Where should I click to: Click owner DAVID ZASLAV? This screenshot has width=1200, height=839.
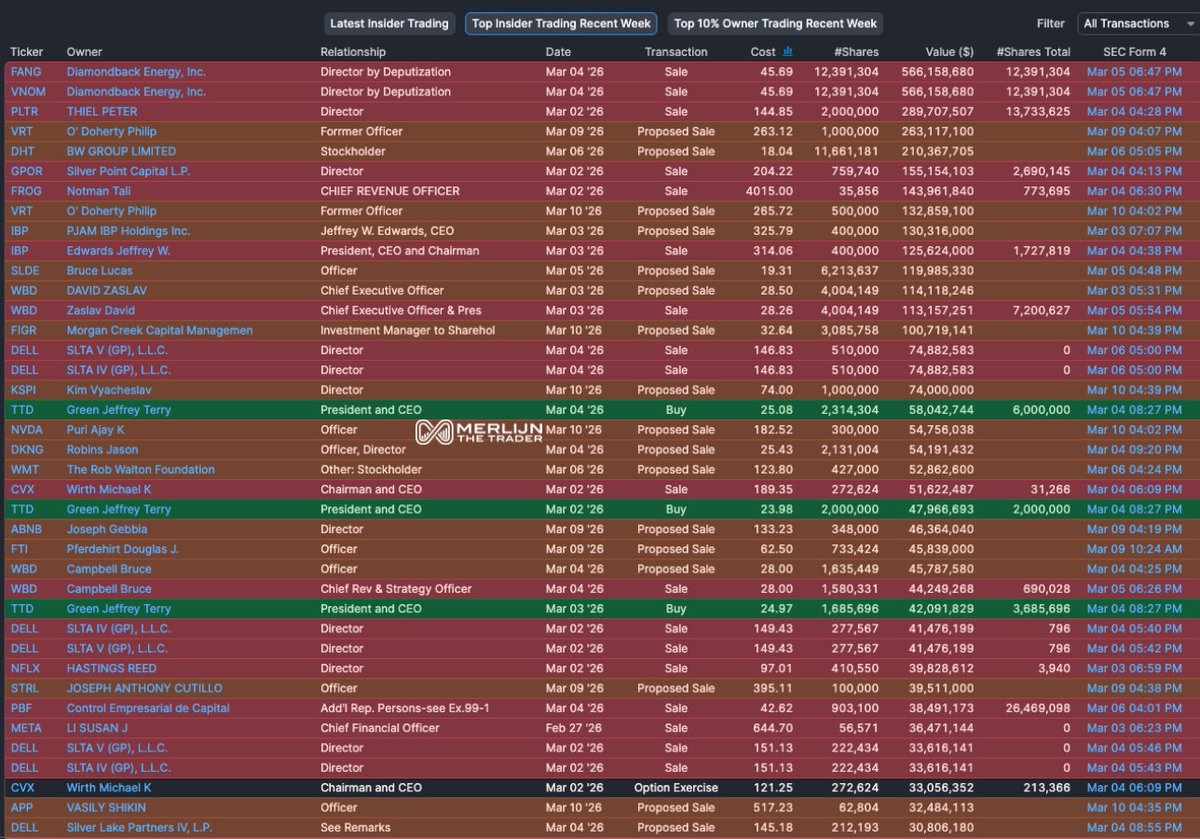pos(107,291)
